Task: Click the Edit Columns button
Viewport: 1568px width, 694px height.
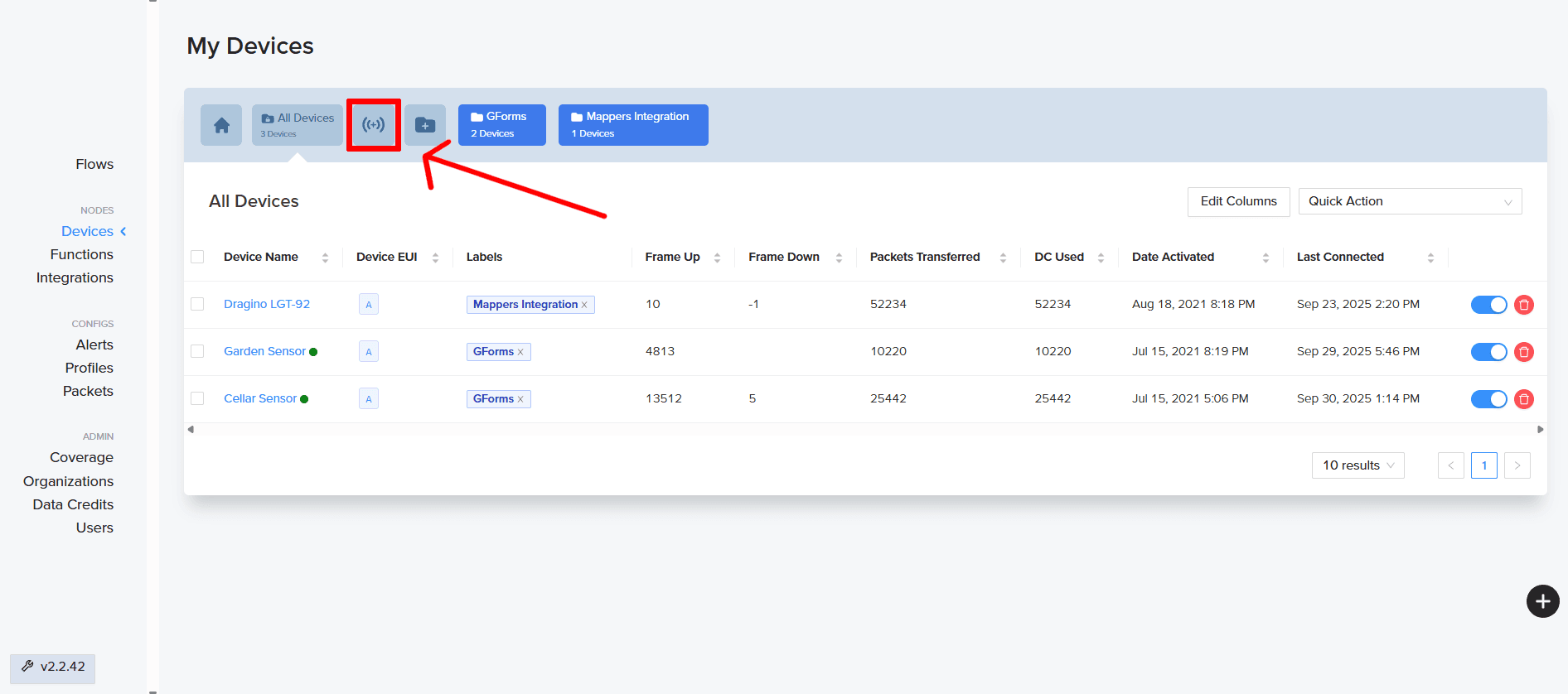Action: click(x=1238, y=201)
